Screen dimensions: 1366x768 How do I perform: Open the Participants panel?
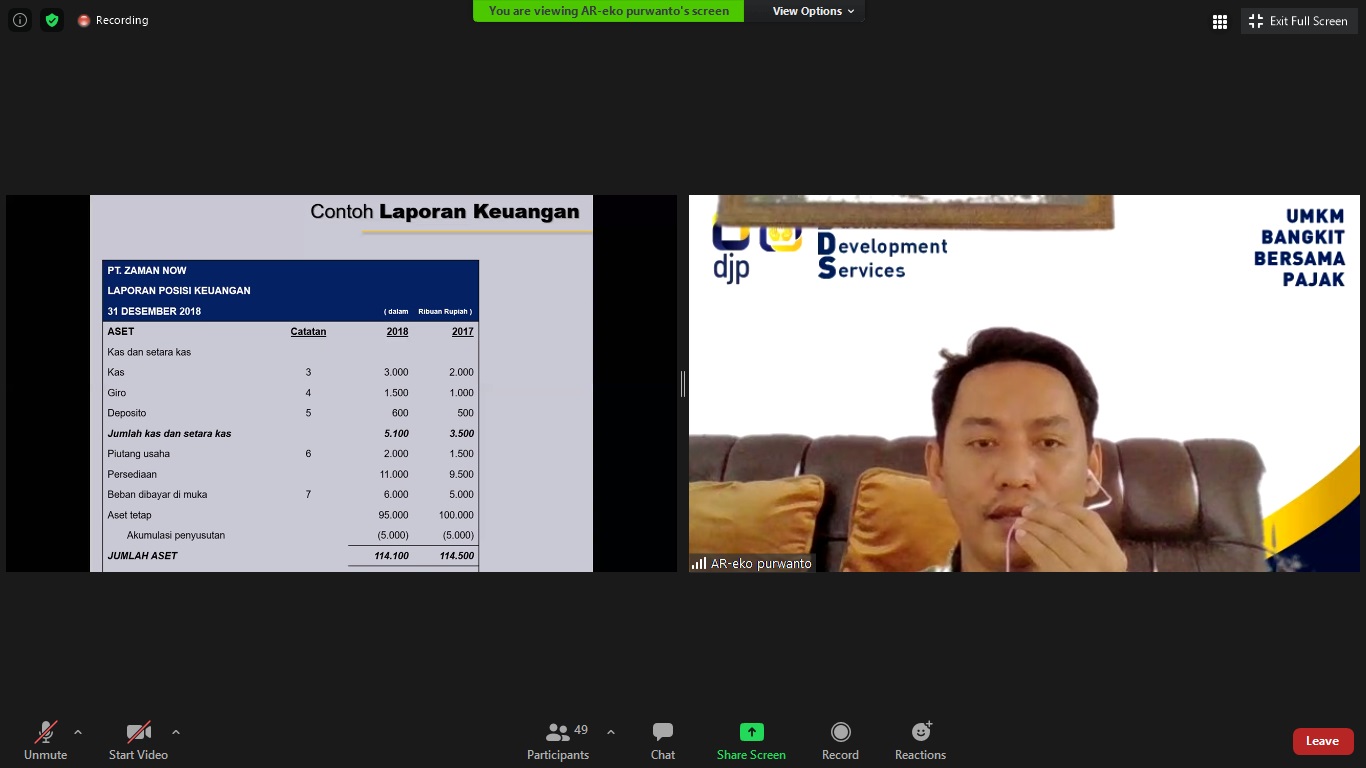pos(558,741)
